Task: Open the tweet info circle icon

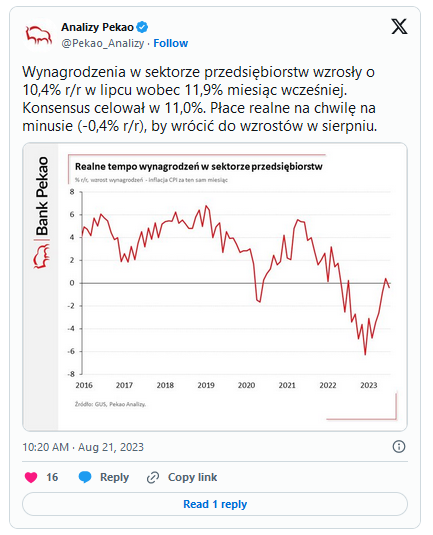Action: (399, 446)
